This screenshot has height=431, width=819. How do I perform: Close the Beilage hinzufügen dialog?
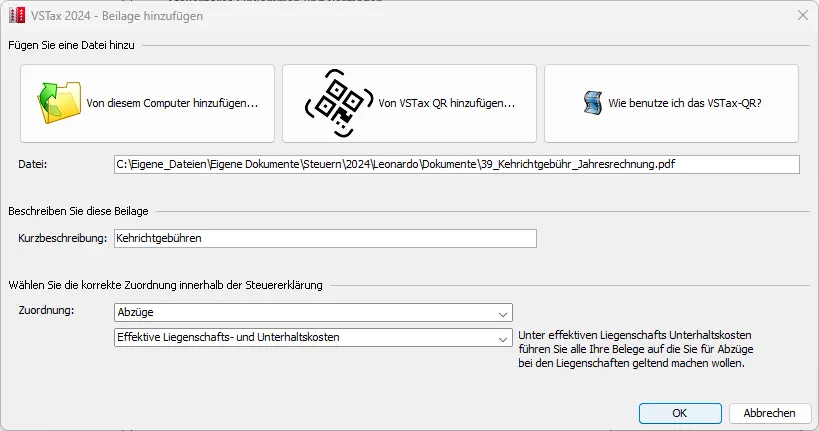click(x=803, y=16)
